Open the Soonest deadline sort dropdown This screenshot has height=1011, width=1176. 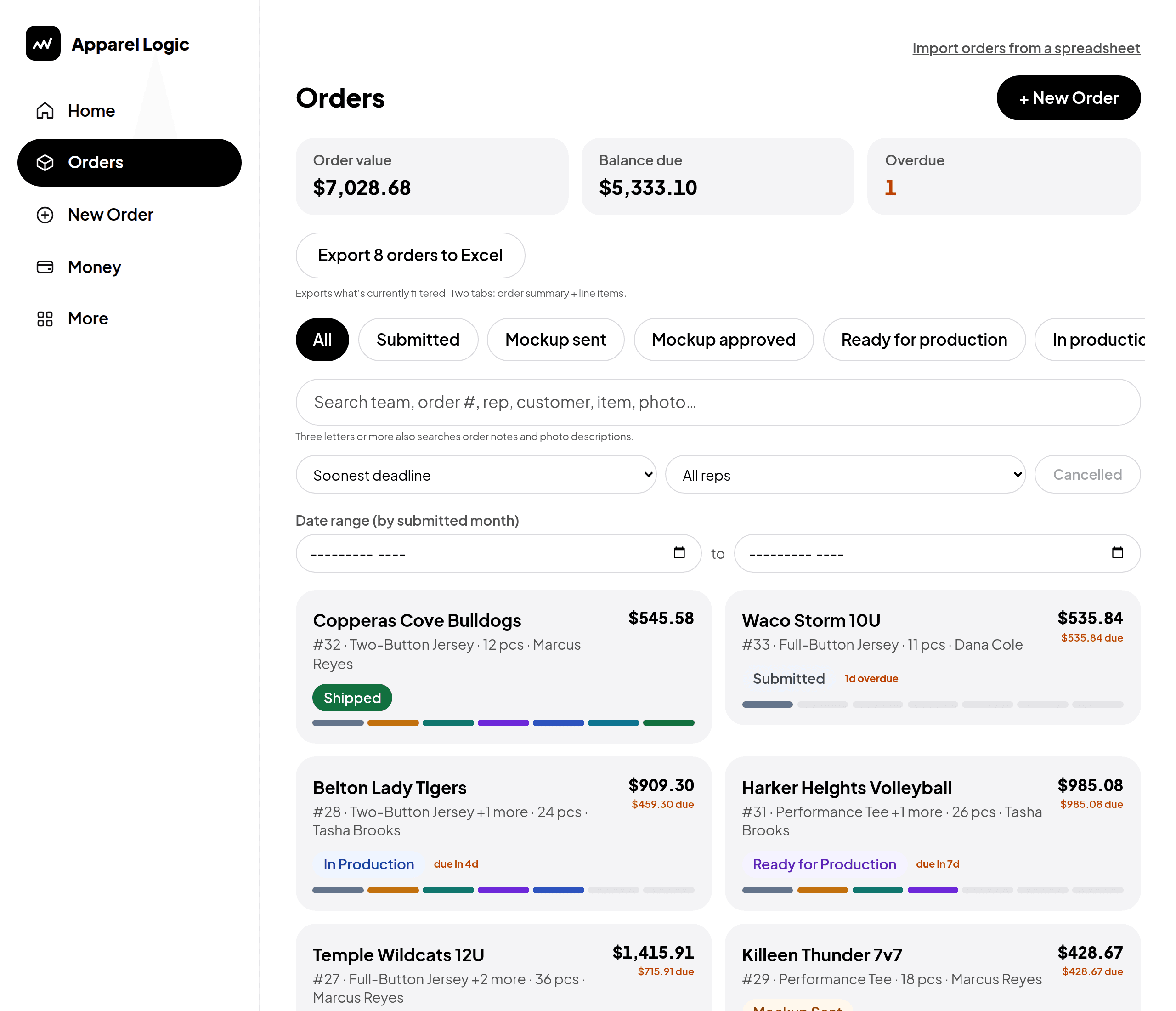coord(475,475)
